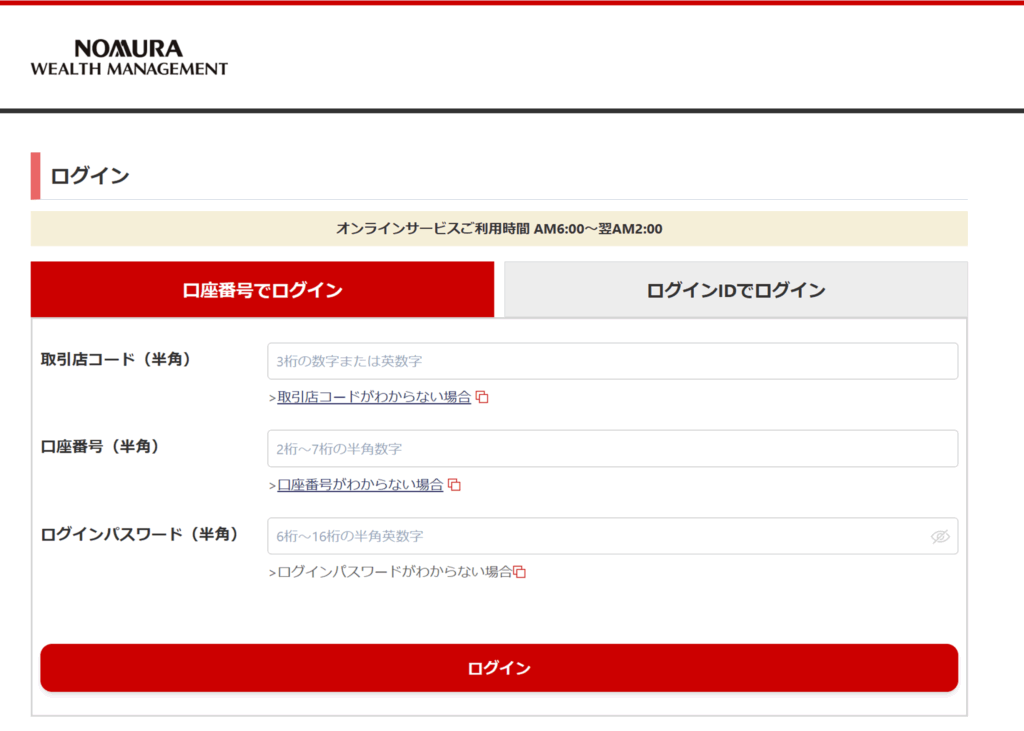Switch to the ログインIDでログイン tab
Screen dimensions: 1024x731
(735, 291)
